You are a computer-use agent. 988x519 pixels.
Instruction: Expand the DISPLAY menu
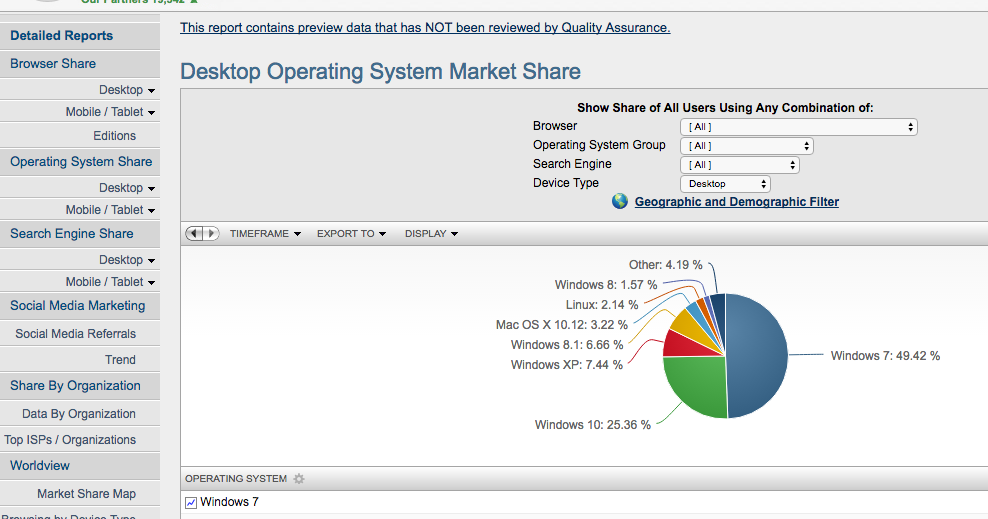(431, 234)
